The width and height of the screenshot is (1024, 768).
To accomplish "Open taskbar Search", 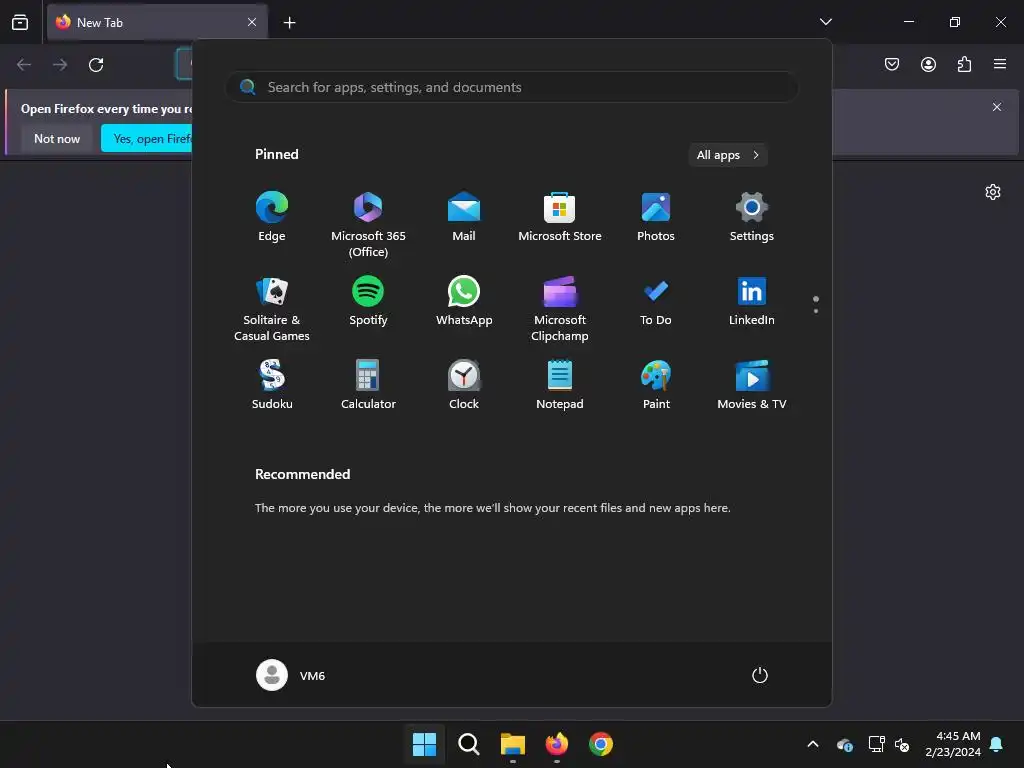I will click(x=468, y=744).
